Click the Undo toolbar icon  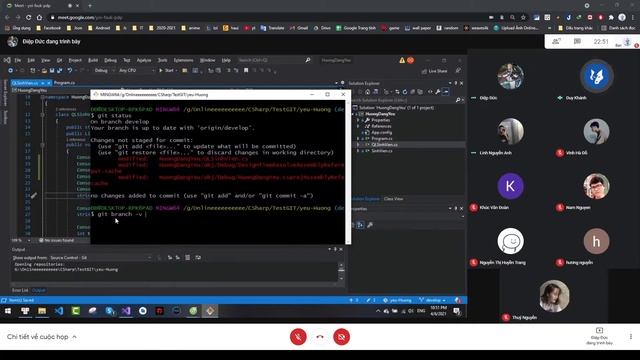click(70, 71)
